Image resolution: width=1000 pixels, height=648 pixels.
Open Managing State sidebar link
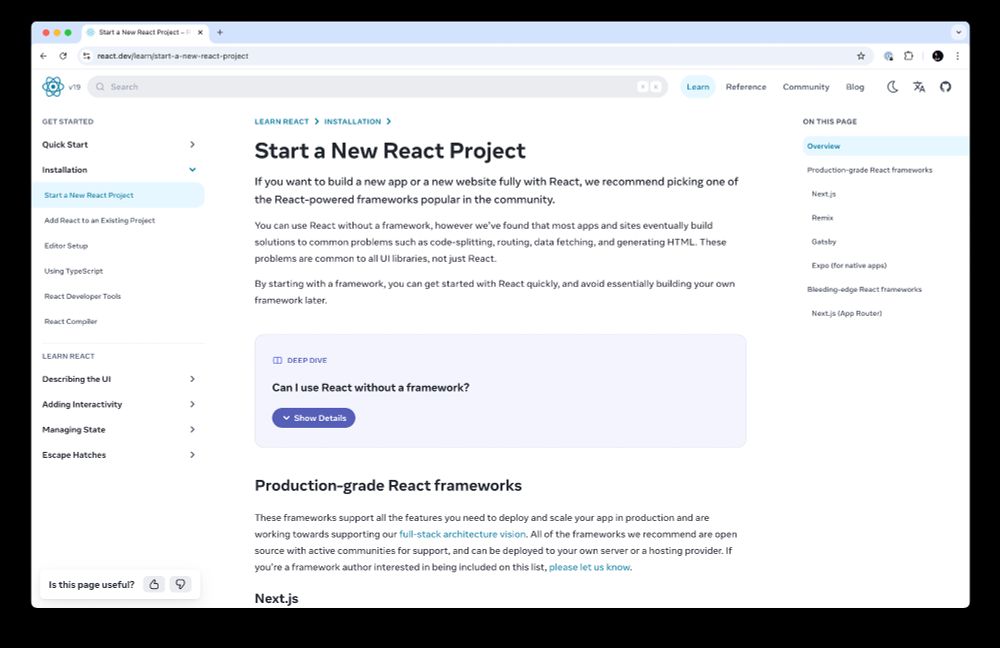73,429
